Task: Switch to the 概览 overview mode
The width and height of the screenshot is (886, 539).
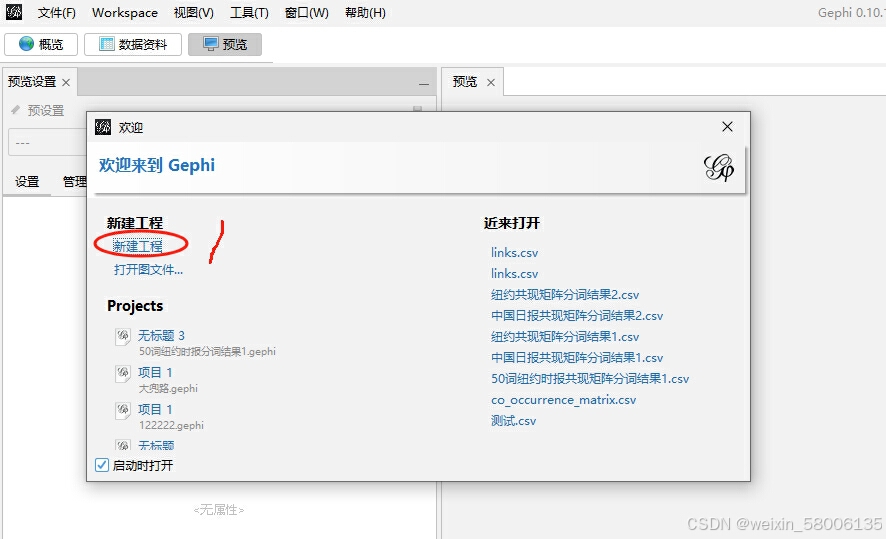Action: coord(41,44)
